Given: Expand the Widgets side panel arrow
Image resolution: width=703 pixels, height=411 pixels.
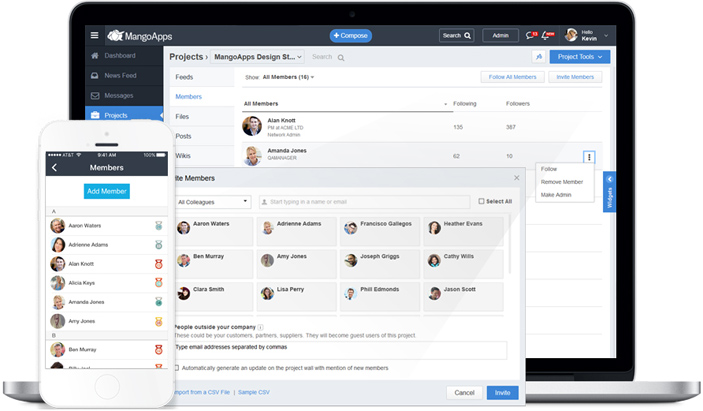Looking at the screenshot, I should tap(609, 179).
